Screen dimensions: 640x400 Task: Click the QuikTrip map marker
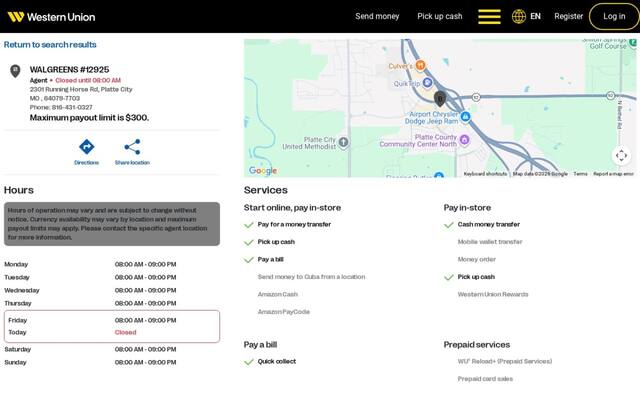427,83
